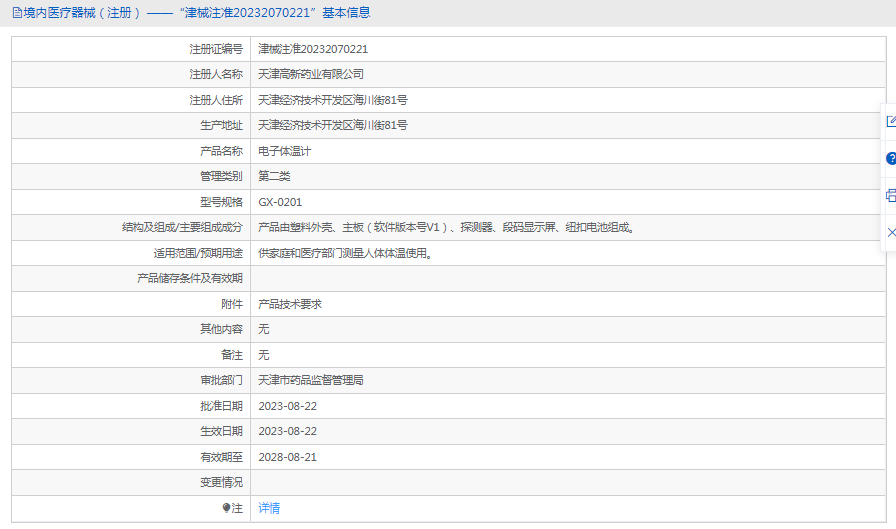Click 无 in the 其他内容 row
This screenshot has height=529, width=896.
[263, 329]
